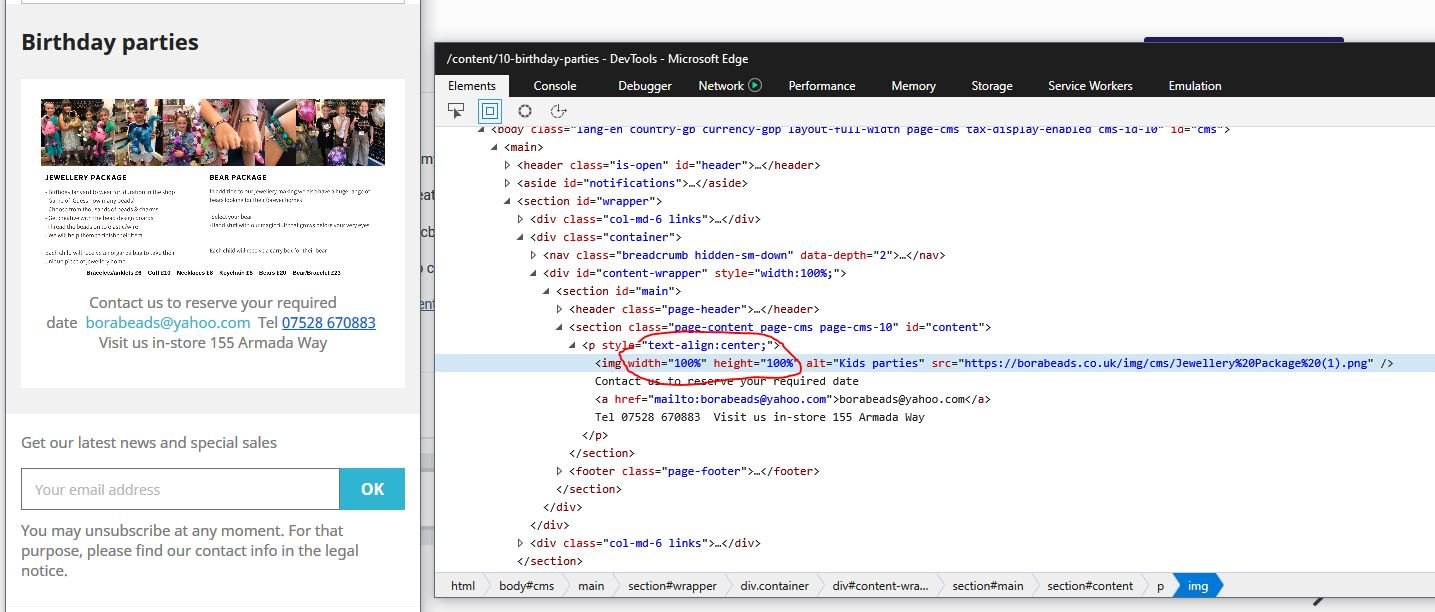The height and width of the screenshot is (612, 1435).
Task: Focus the 'Your email address' input field
Action: click(180, 489)
